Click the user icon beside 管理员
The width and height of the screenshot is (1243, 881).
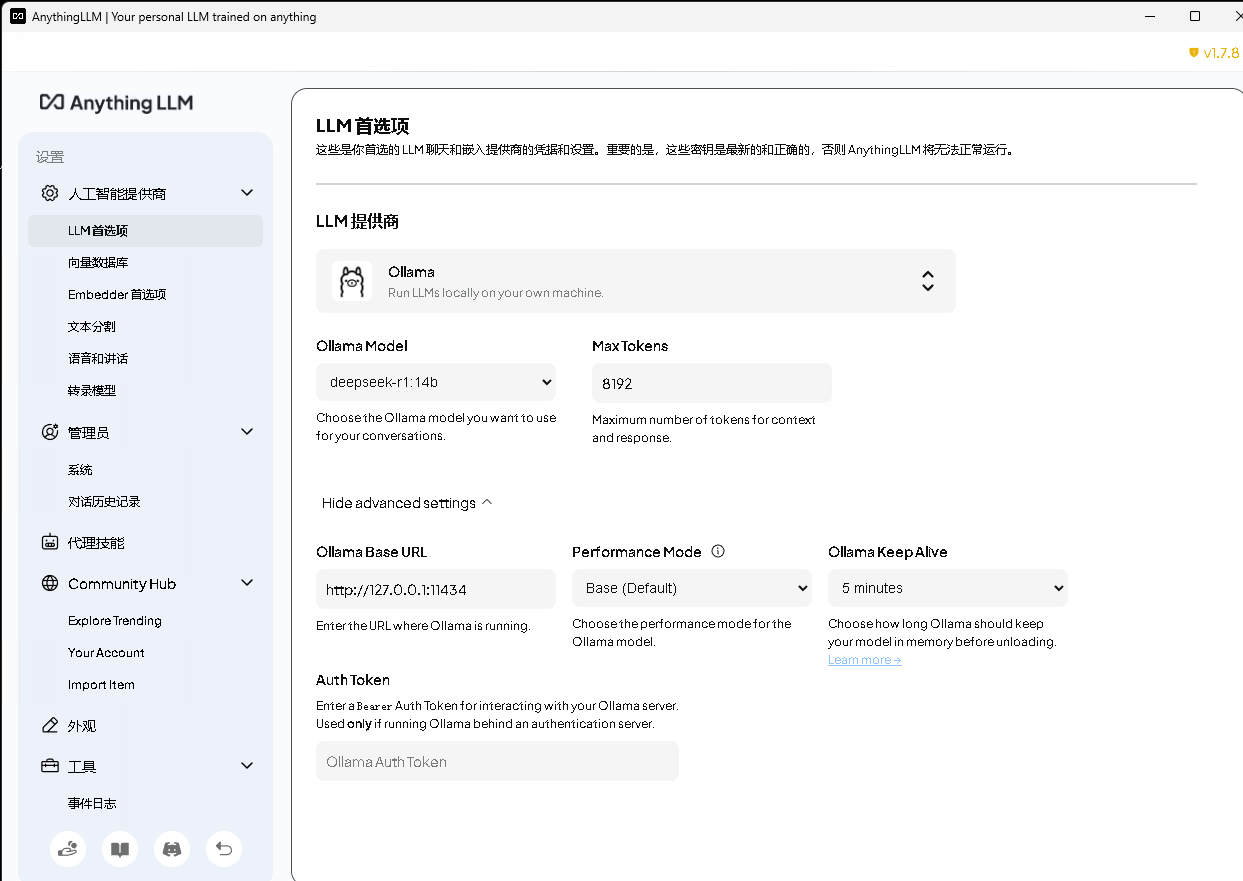(50, 432)
